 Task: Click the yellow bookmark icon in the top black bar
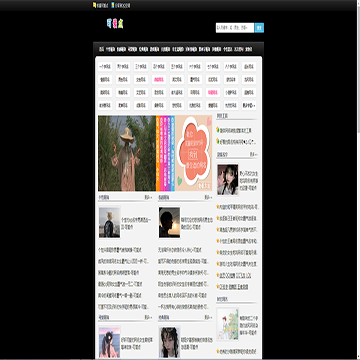[x=95, y=5]
